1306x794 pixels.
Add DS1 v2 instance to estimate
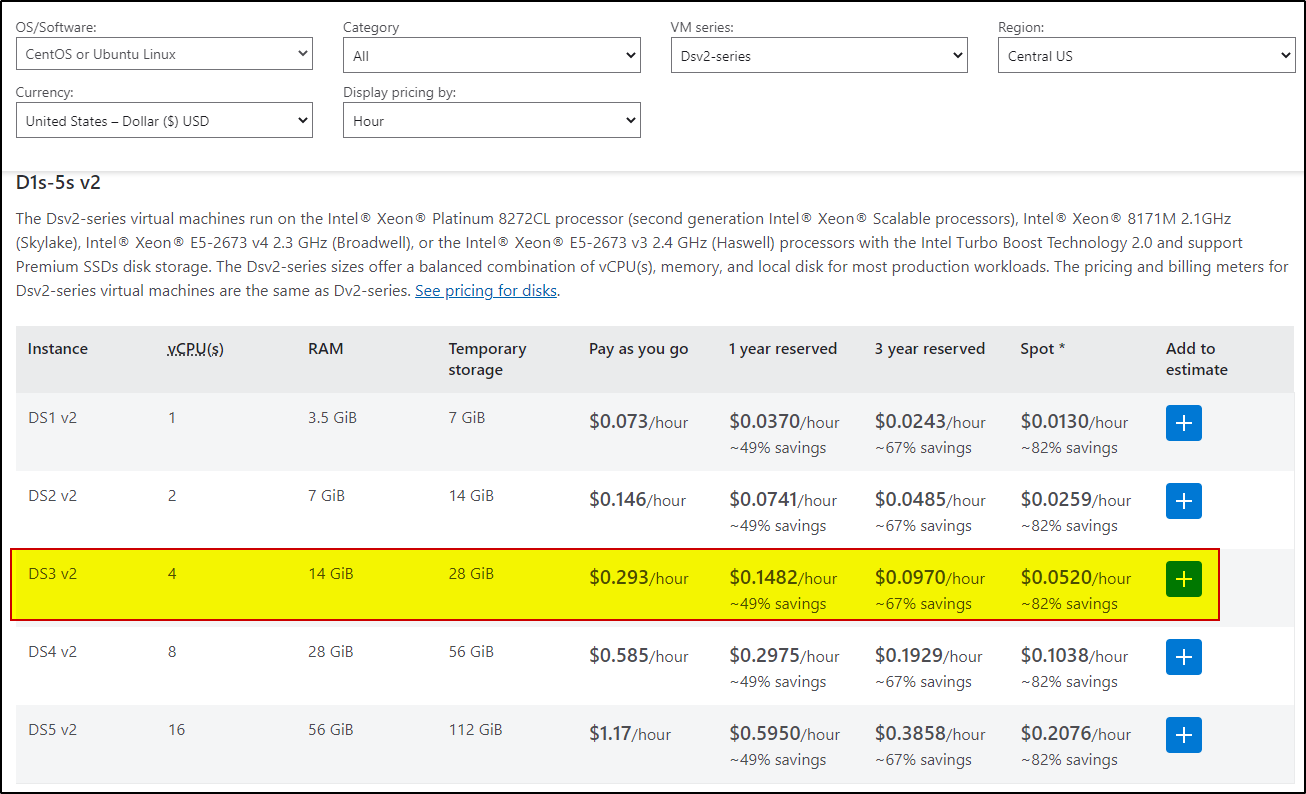click(x=1183, y=423)
